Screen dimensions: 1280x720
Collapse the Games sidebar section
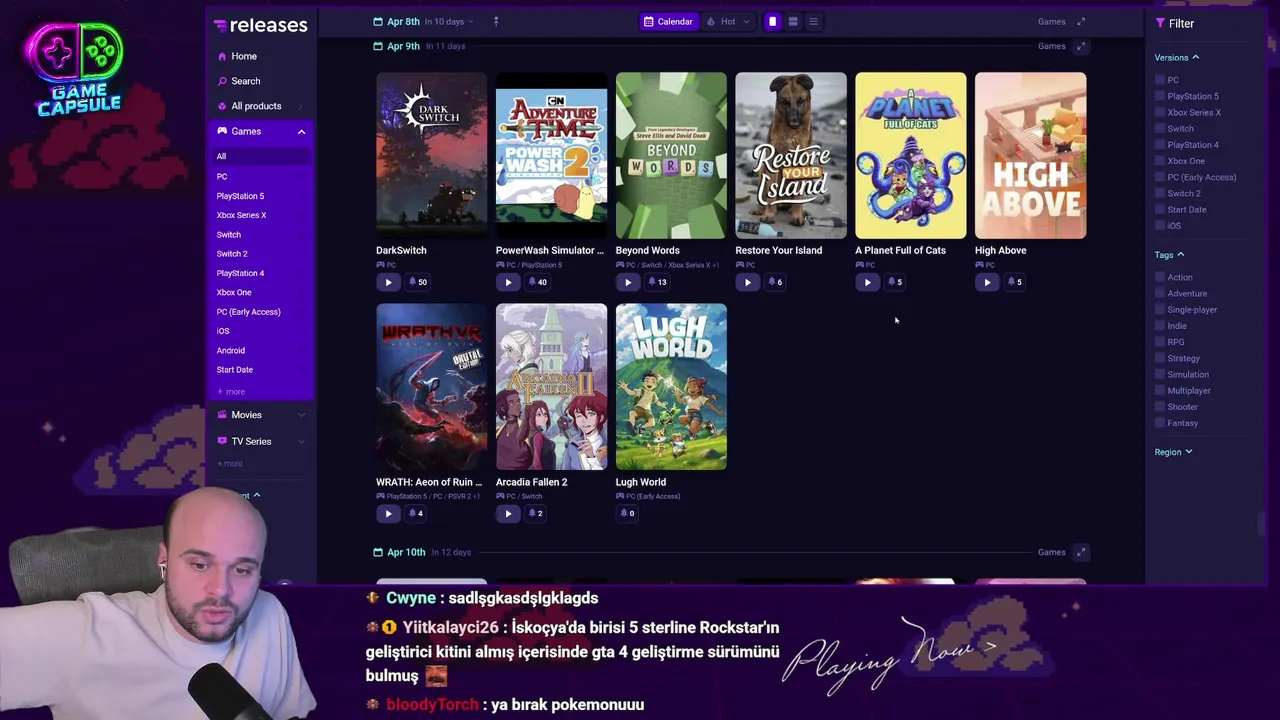(x=301, y=131)
